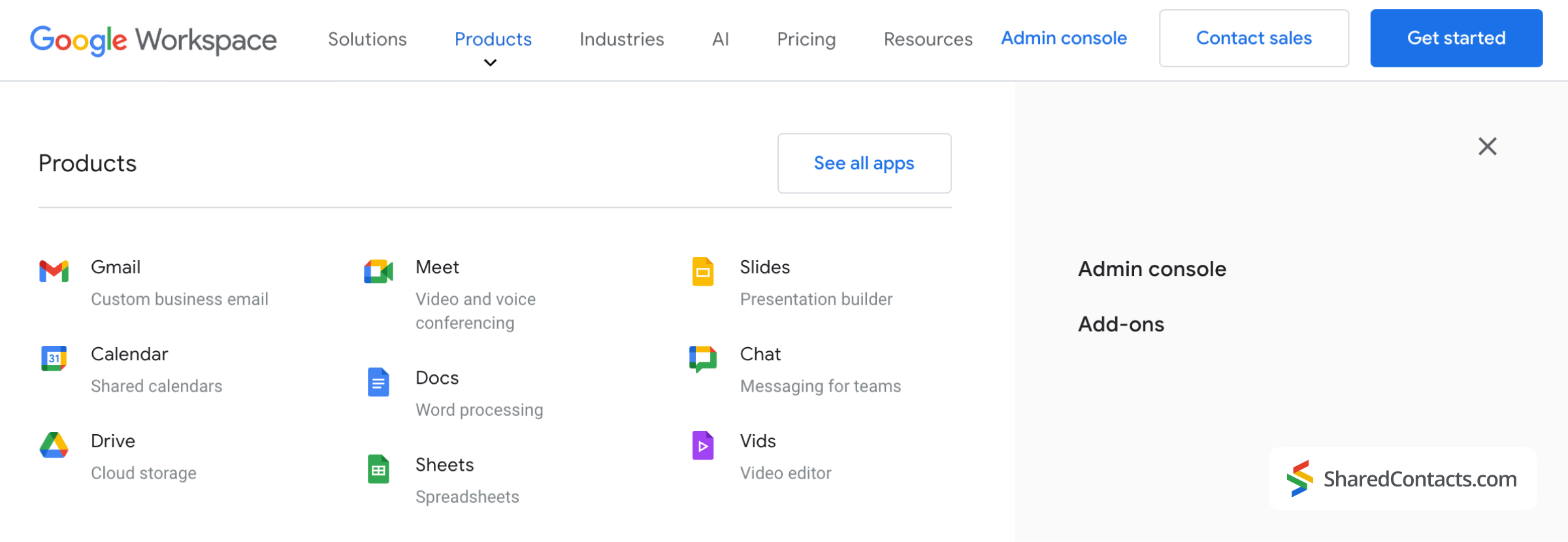Click the Gmail envelope icon

pos(54,271)
